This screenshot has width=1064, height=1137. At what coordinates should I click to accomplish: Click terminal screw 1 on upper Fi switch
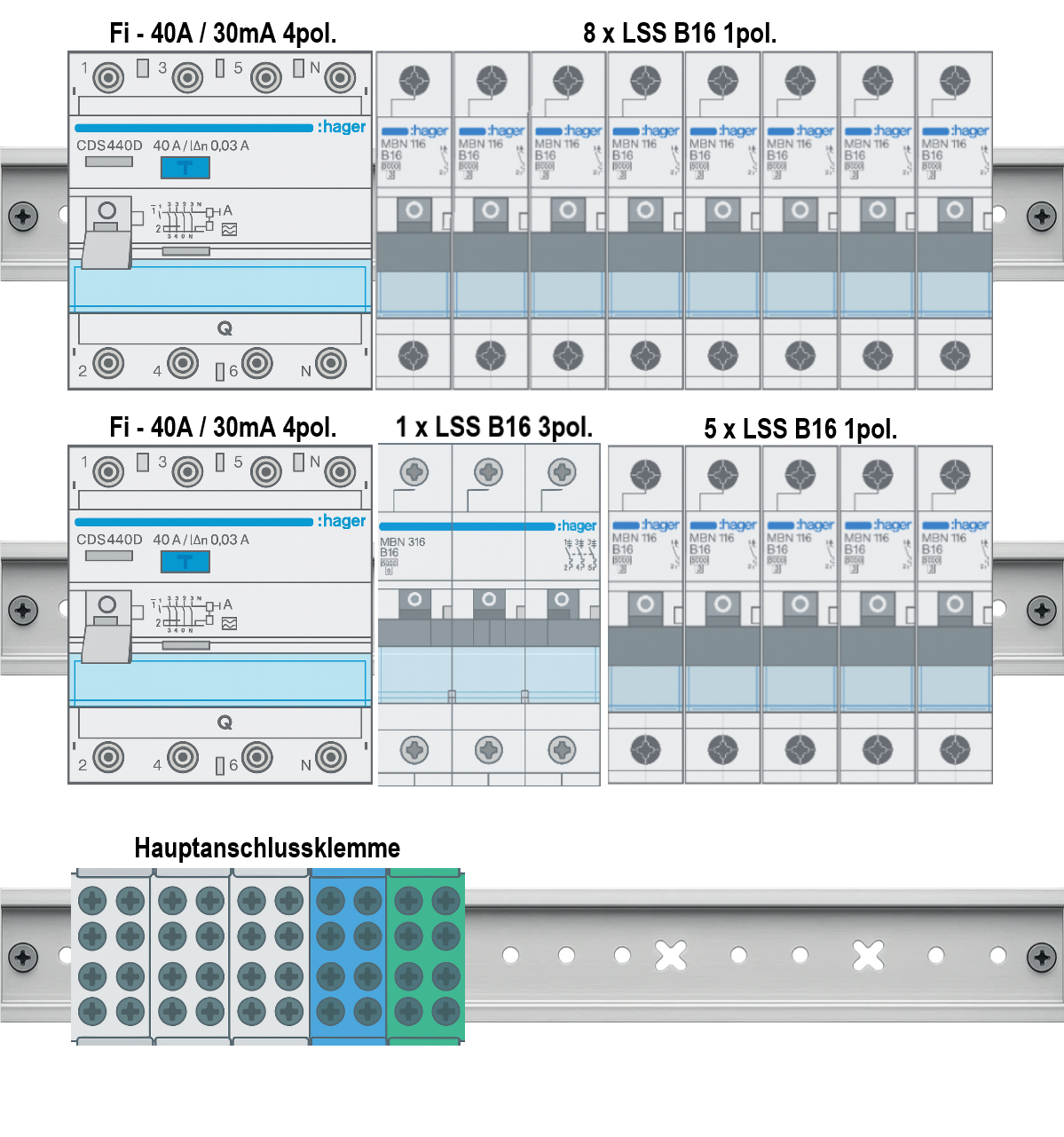pyautogui.click(x=108, y=78)
